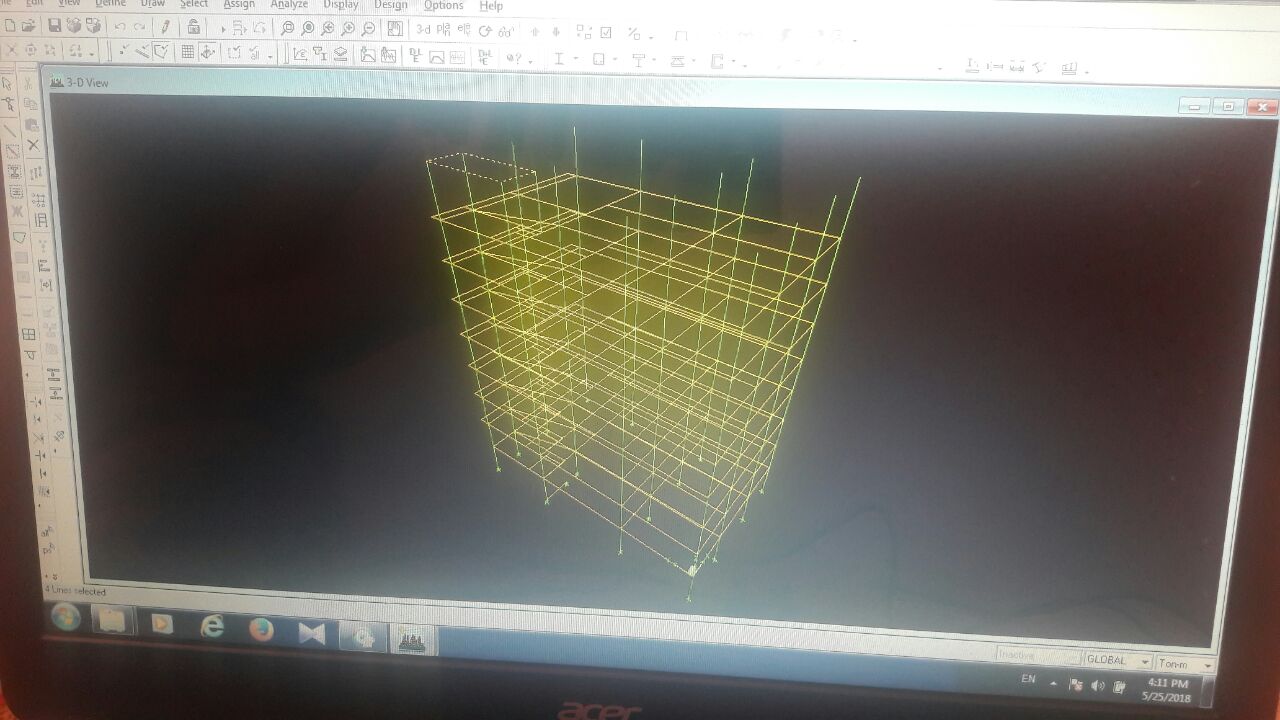The image size is (1280, 720).
Task: Switch to Elevation view button
Action: coord(464,31)
